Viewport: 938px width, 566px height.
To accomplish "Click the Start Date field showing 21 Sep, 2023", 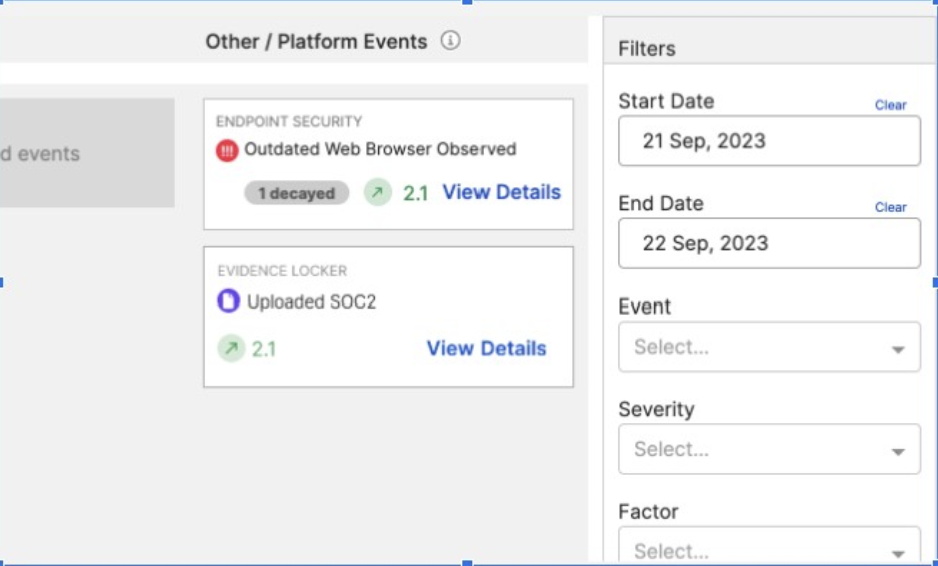I will (769, 141).
